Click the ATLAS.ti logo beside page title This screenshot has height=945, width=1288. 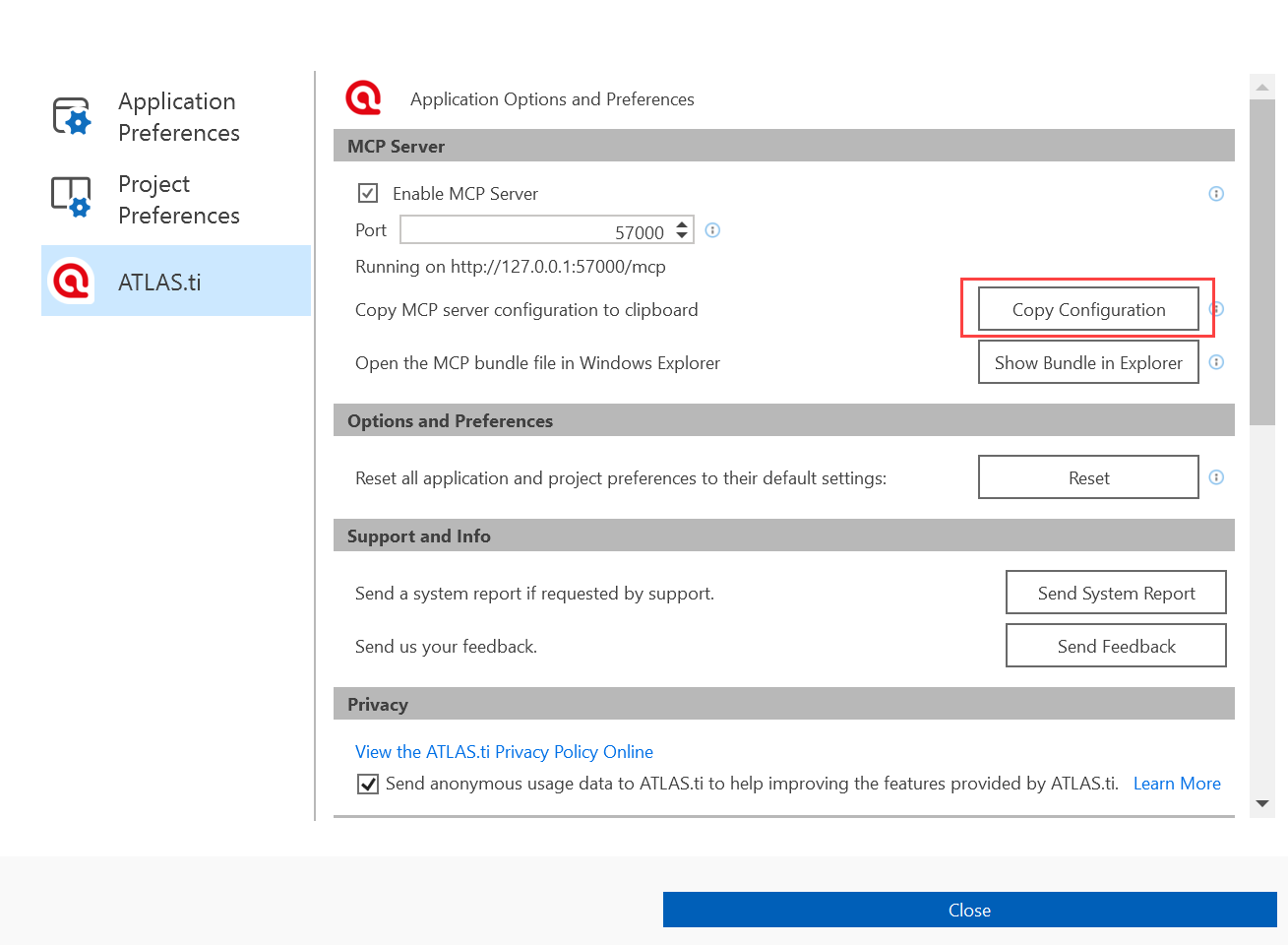click(x=363, y=97)
